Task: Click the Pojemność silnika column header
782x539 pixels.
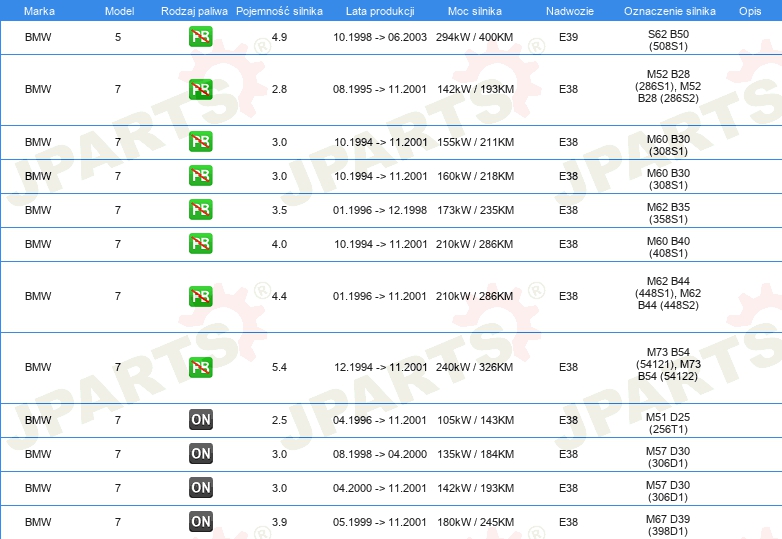Action: (x=279, y=11)
